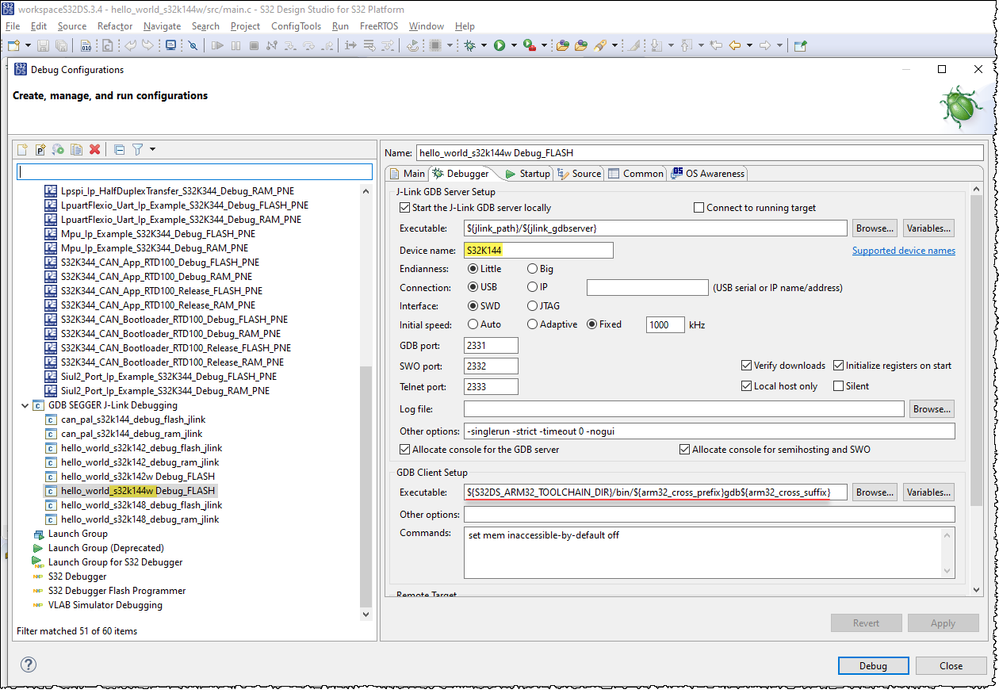Collapse all configurations in the tree
Viewport: 999px width, 690px height.
(x=119, y=150)
